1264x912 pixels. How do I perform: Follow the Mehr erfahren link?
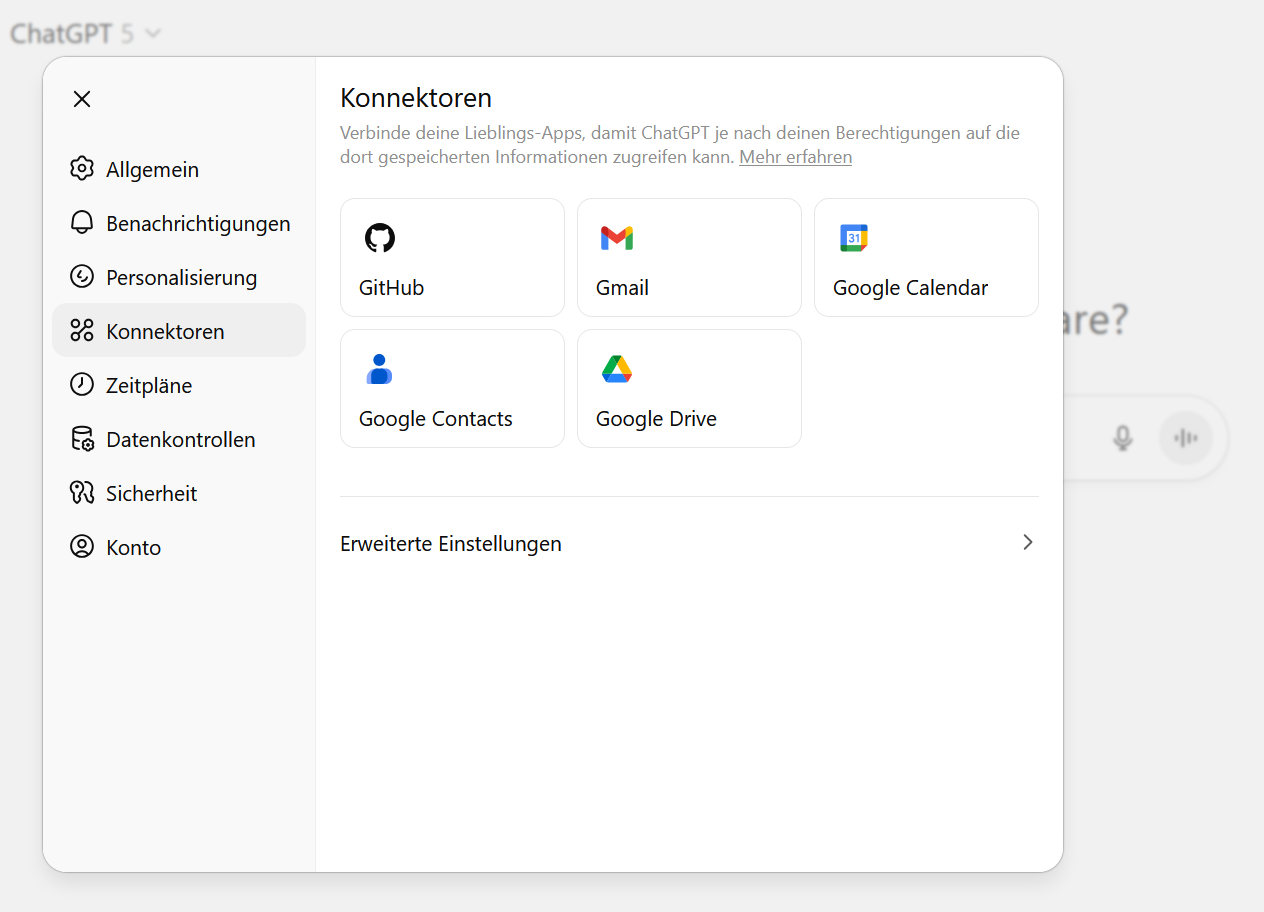pos(795,157)
